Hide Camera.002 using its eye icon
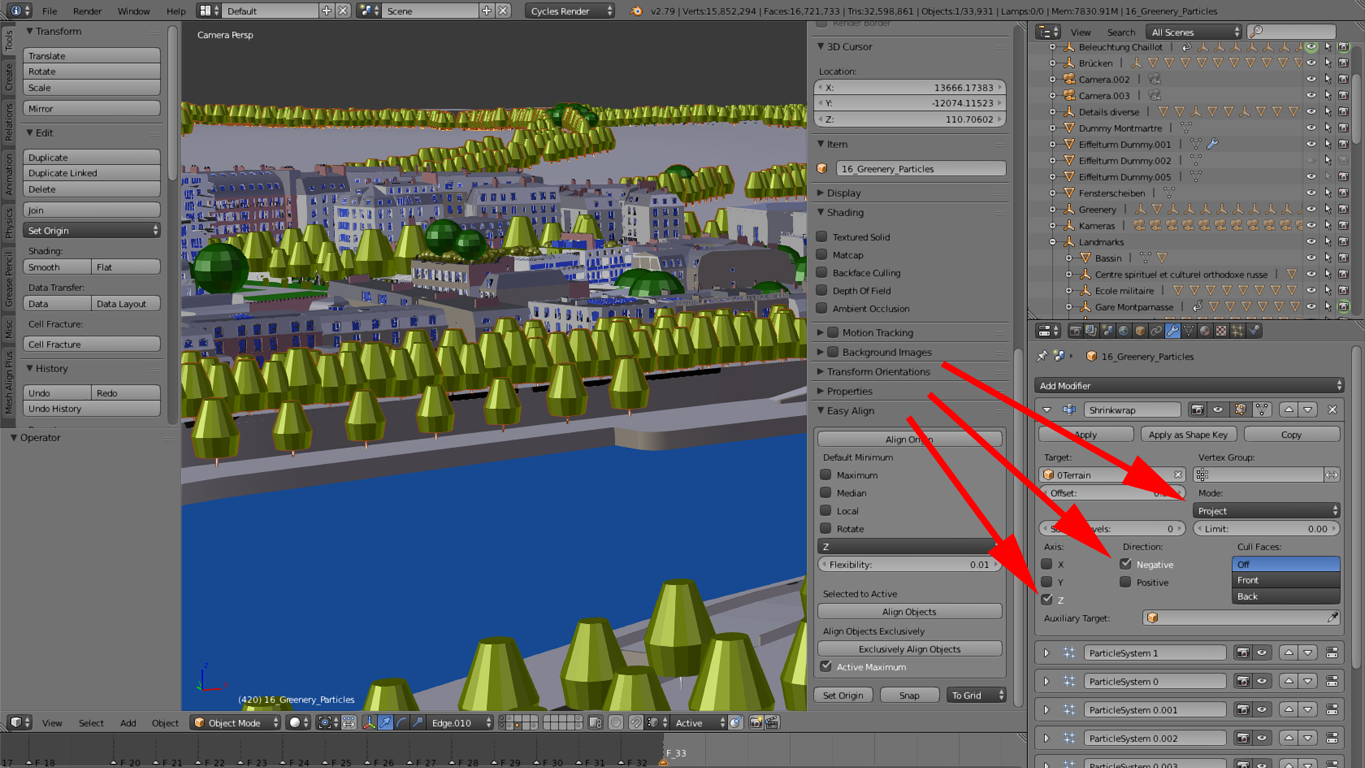1365x768 pixels. pyautogui.click(x=1311, y=79)
